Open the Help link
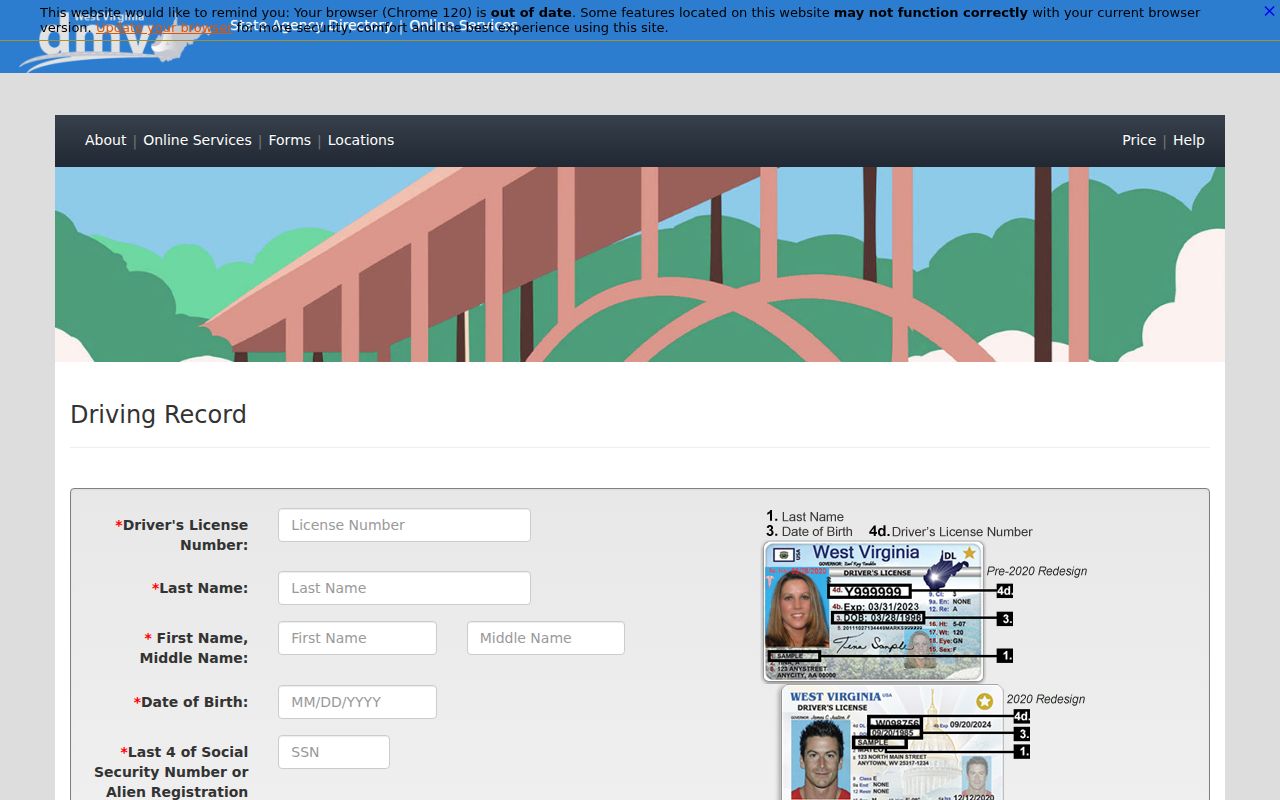The width and height of the screenshot is (1280, 800). 1188,140
